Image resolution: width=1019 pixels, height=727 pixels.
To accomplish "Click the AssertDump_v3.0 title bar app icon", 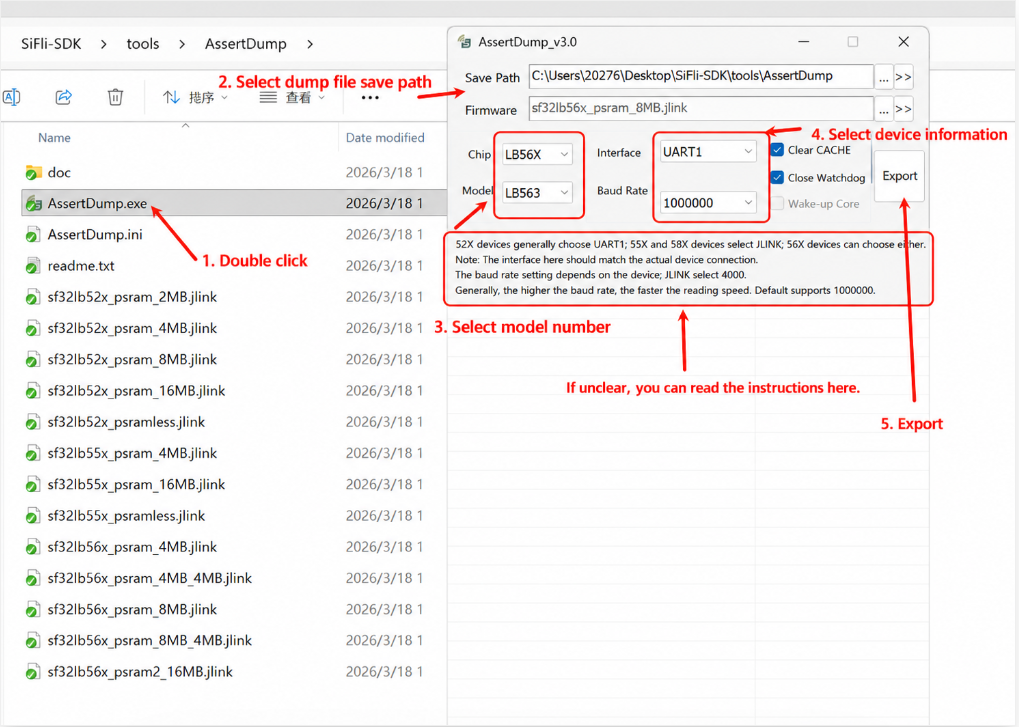I will pos(464,42).
